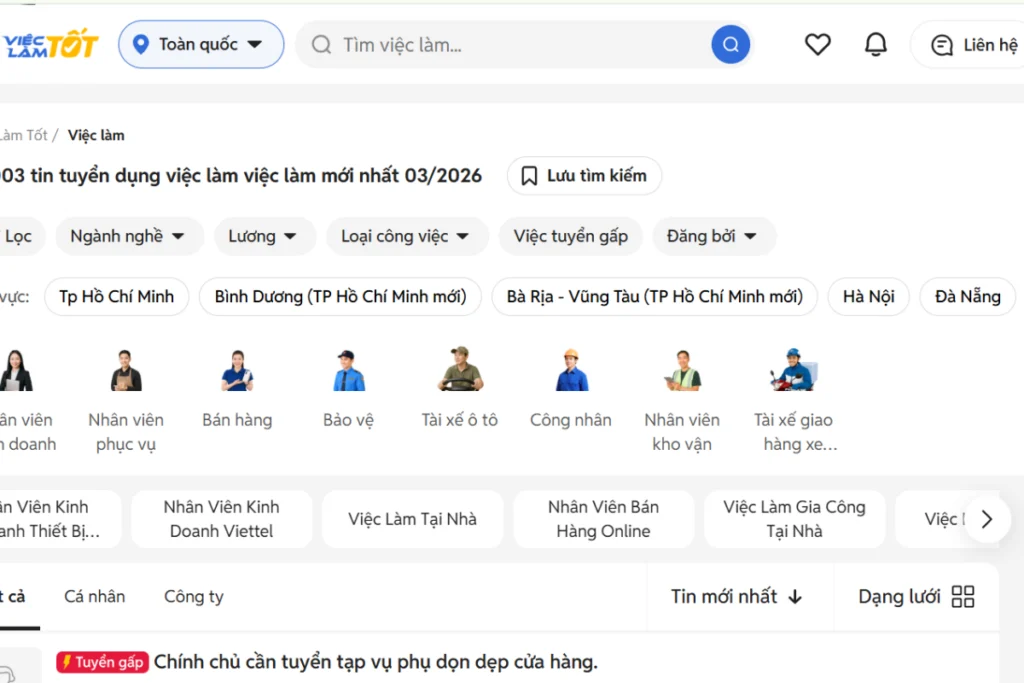Open saved jobs heart icon

click(x=818, y=44)
